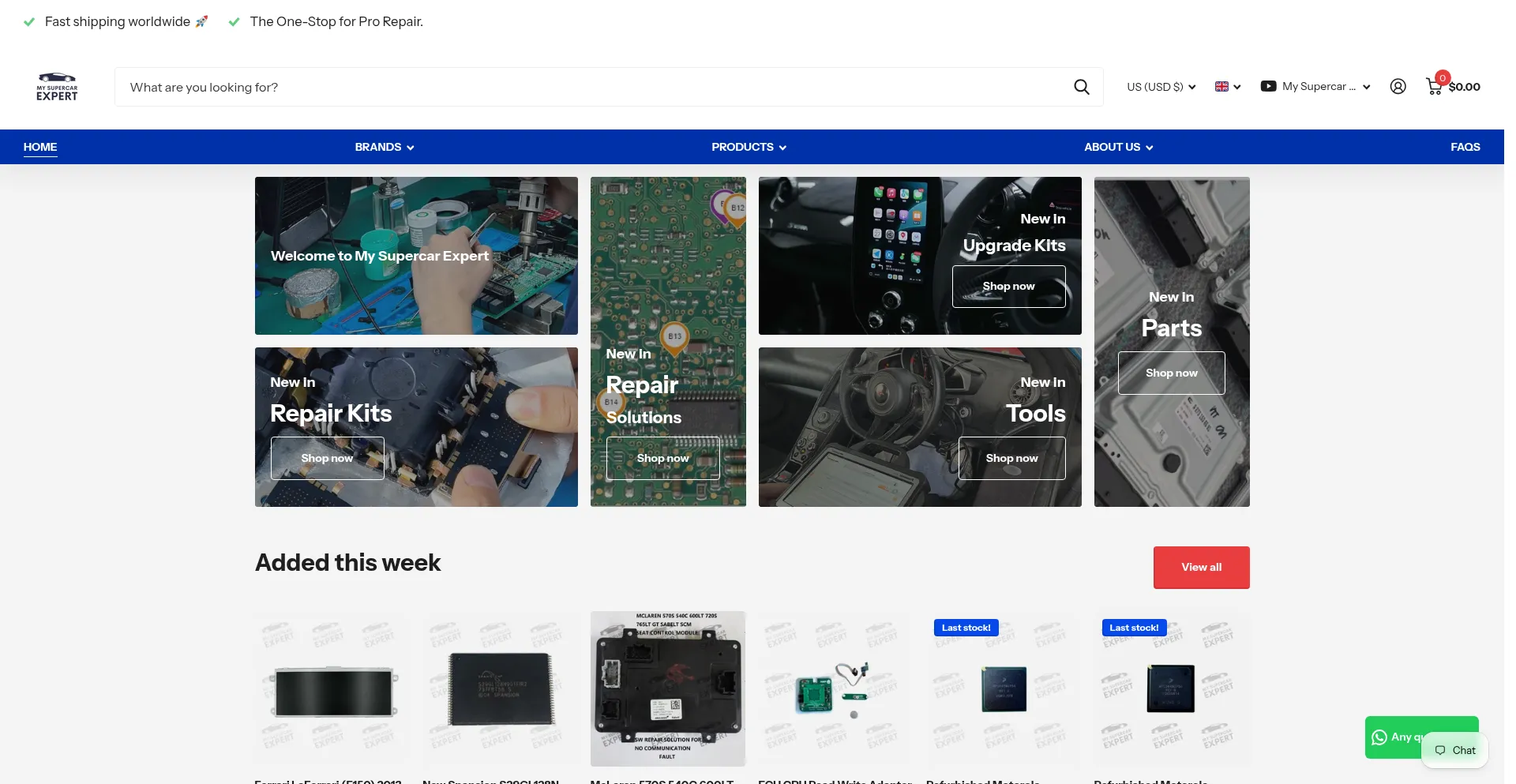Image resolution: width=1516 pixels, height=784 pixels.
Task: Click Shop now under Repair Kits
Action: [327, 458]
